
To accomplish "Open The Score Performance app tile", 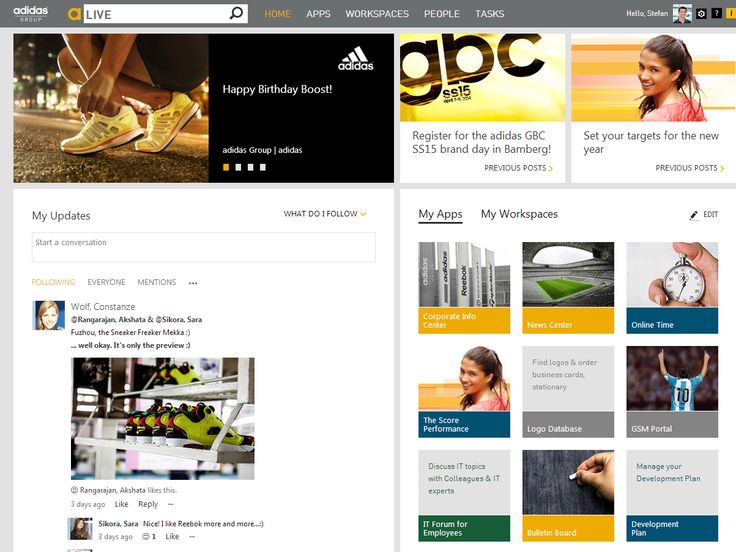I will [464, 392].
